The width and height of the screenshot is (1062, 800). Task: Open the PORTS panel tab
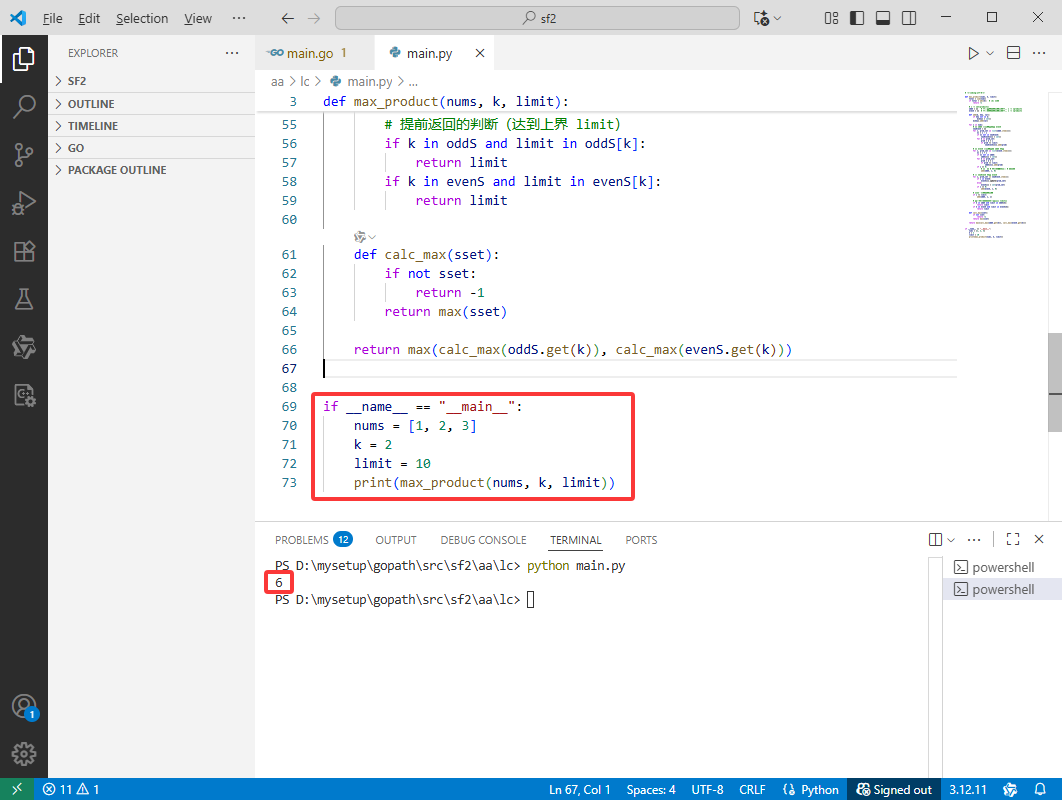pos(641,540)
